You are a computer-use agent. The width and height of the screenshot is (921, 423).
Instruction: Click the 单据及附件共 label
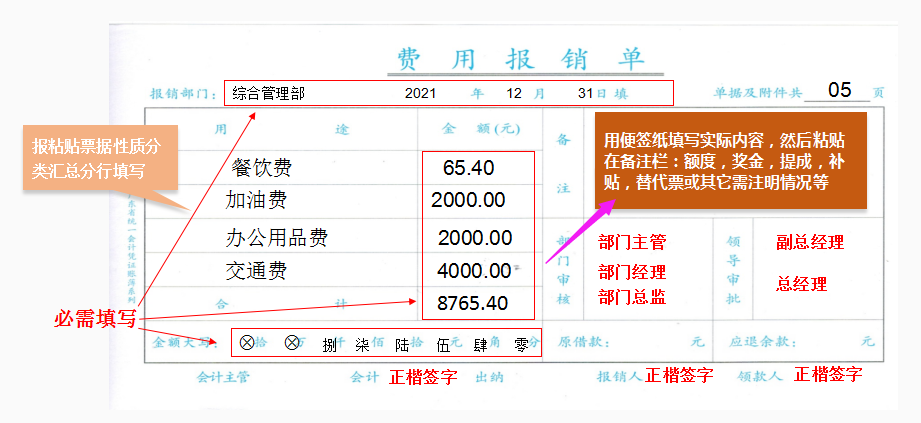[758, 93]
